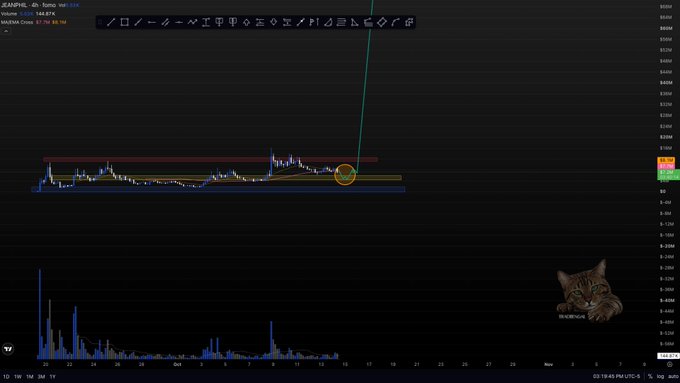680x383 pixels.
Task: Choose the arrow line drawing tool
Action: click(301, 22)
